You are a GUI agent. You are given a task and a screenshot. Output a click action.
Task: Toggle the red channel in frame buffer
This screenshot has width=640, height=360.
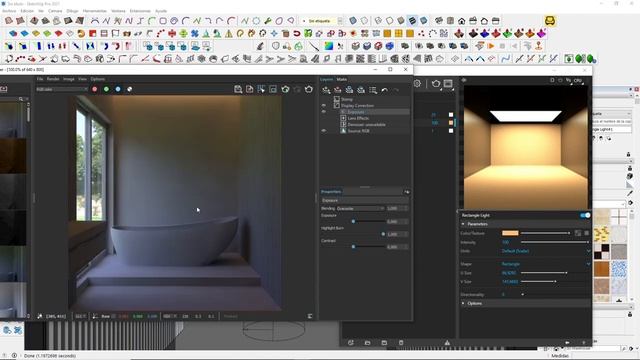pyautogui.click(x=95, y=89)
